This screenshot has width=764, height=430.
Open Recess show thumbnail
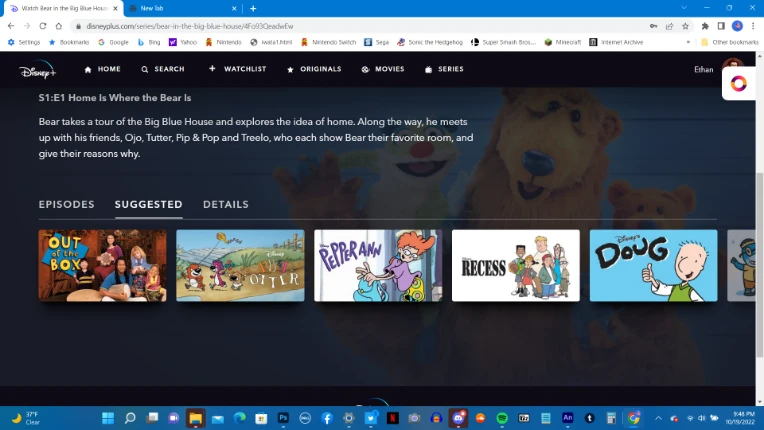tap(516, 265)
